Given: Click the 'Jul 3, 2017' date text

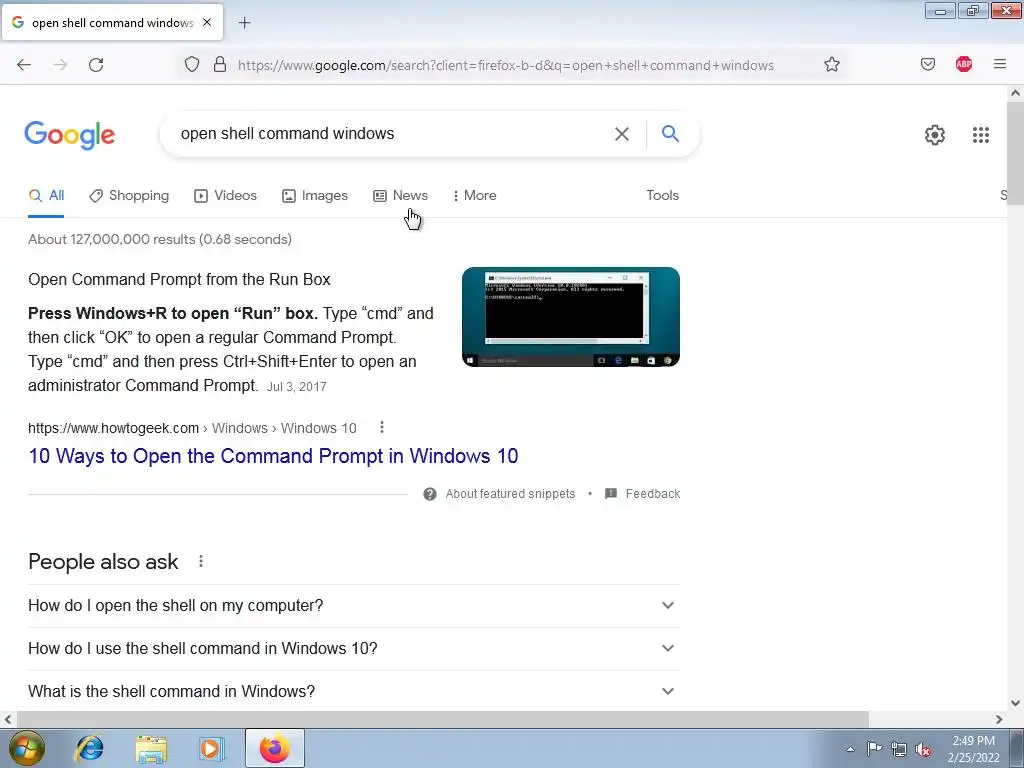Looking at the screenshot, I should (296, 387).
